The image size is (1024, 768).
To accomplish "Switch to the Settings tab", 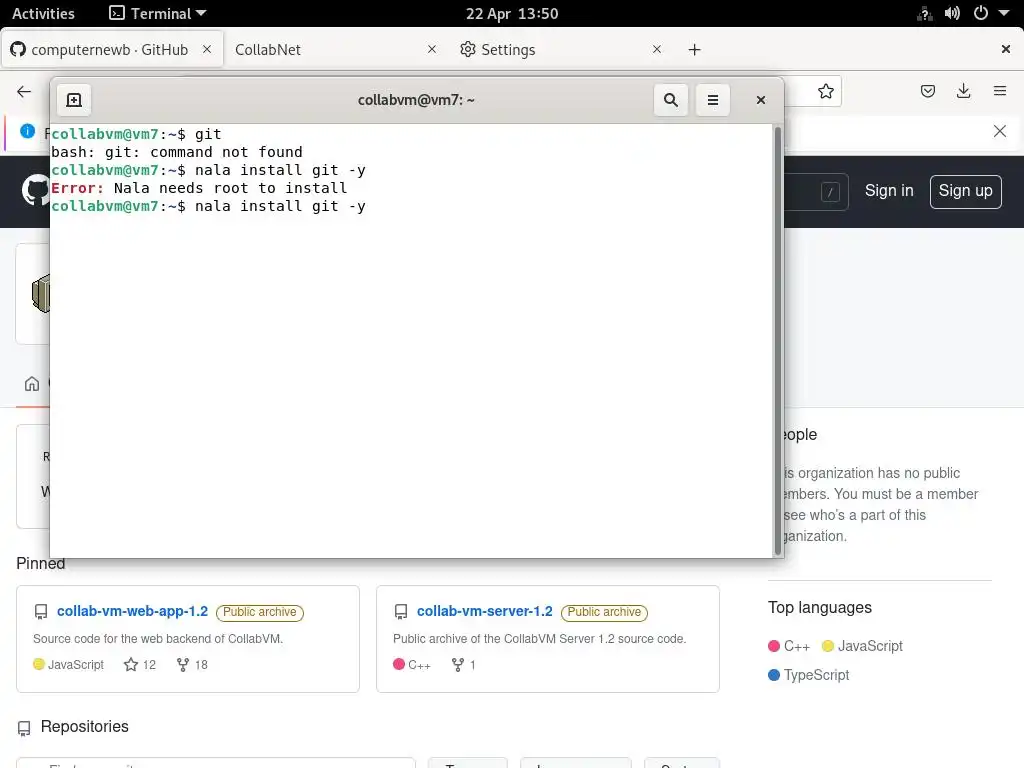I will tap(562, 50).
